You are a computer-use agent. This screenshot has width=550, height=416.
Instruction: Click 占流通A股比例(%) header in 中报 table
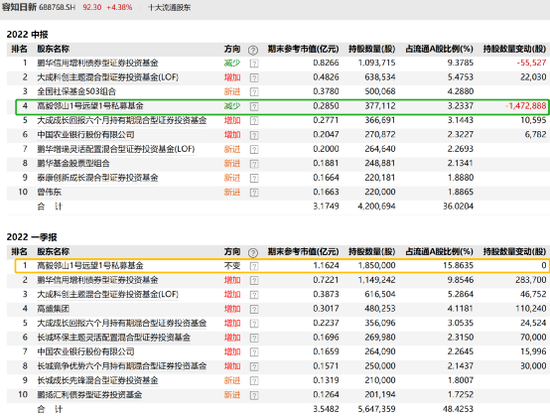pos(439,49)
